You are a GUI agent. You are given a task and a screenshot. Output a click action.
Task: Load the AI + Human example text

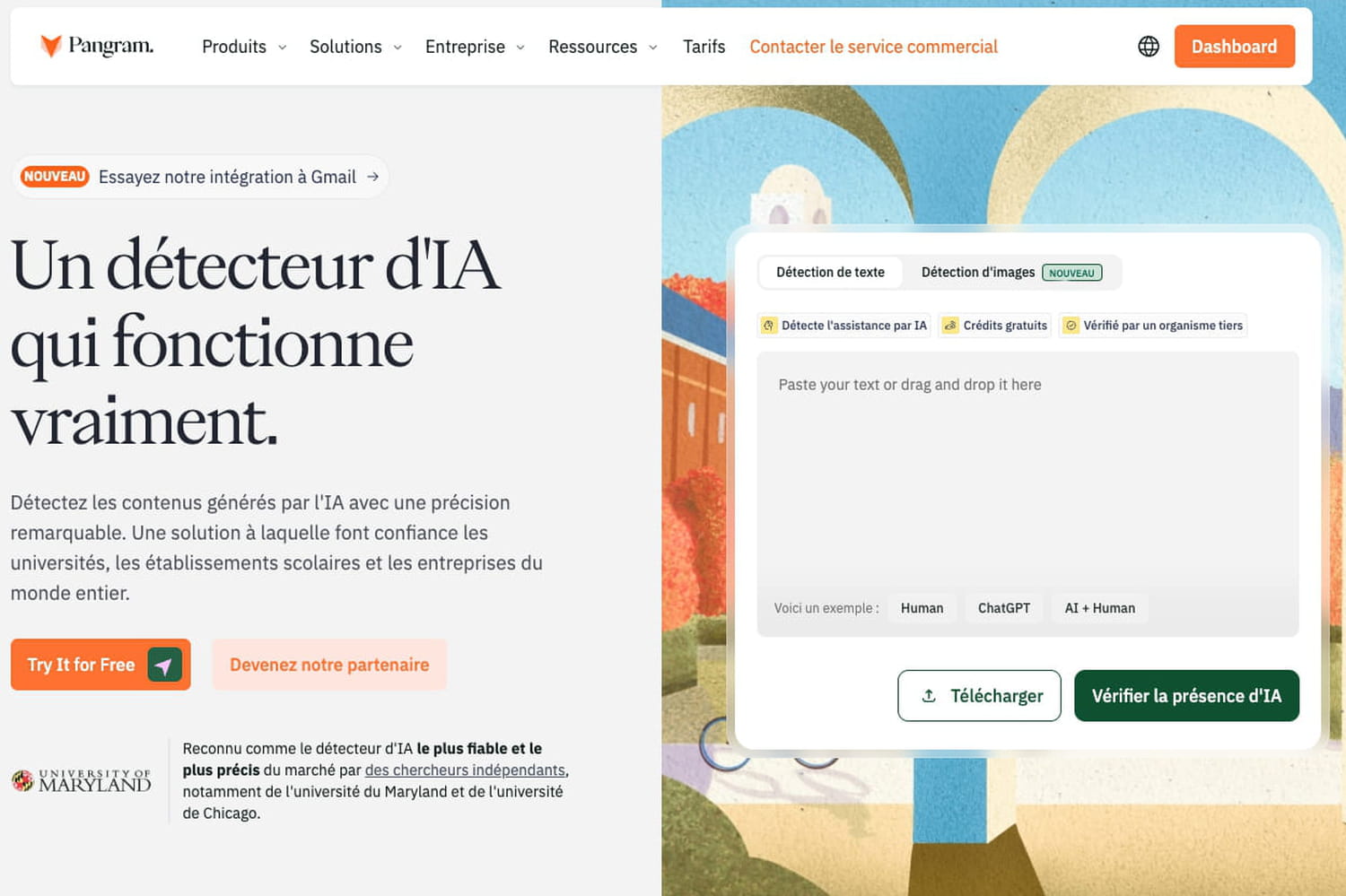1099,608
